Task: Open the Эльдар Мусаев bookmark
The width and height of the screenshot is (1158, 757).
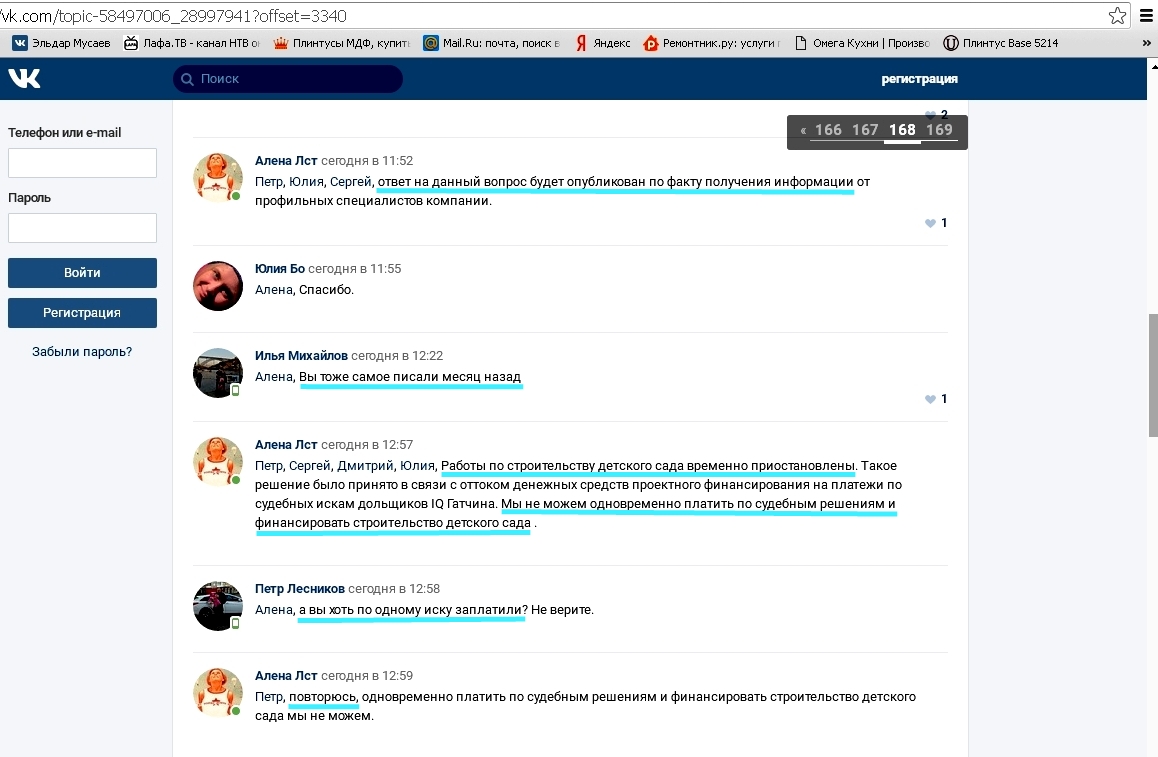Action: pyautogui.click(x=61, y=43)
